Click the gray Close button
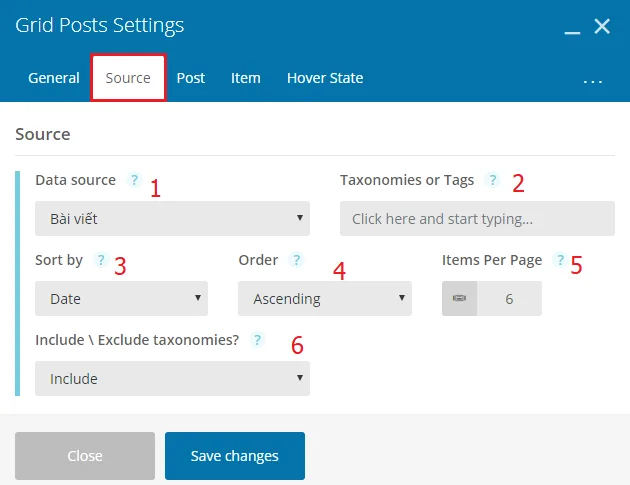The height and width of the screenshot is (485, 630). [x=85, y=456]
